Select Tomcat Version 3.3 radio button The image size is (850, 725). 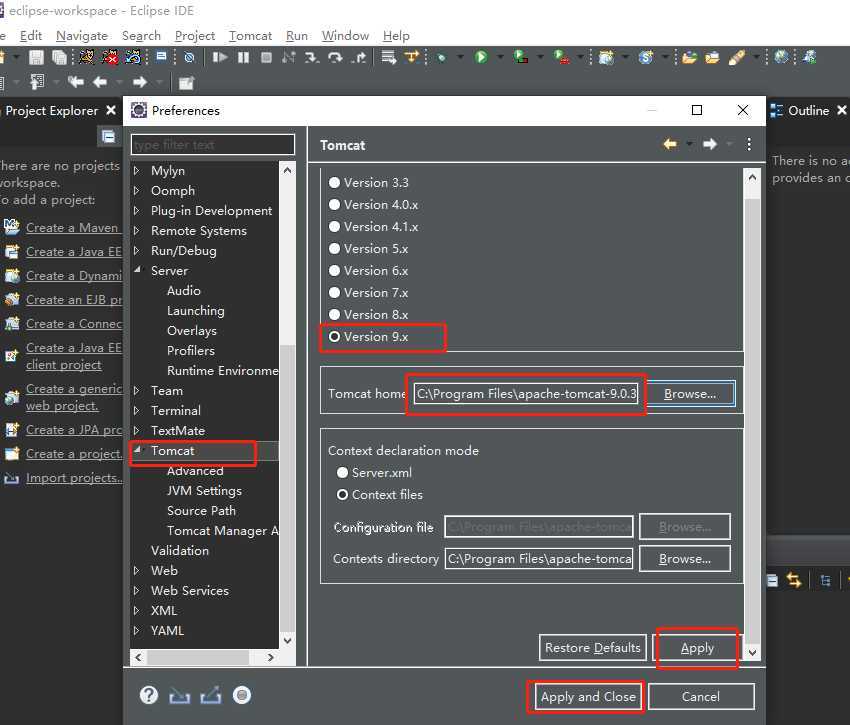[x=334, y=183]
